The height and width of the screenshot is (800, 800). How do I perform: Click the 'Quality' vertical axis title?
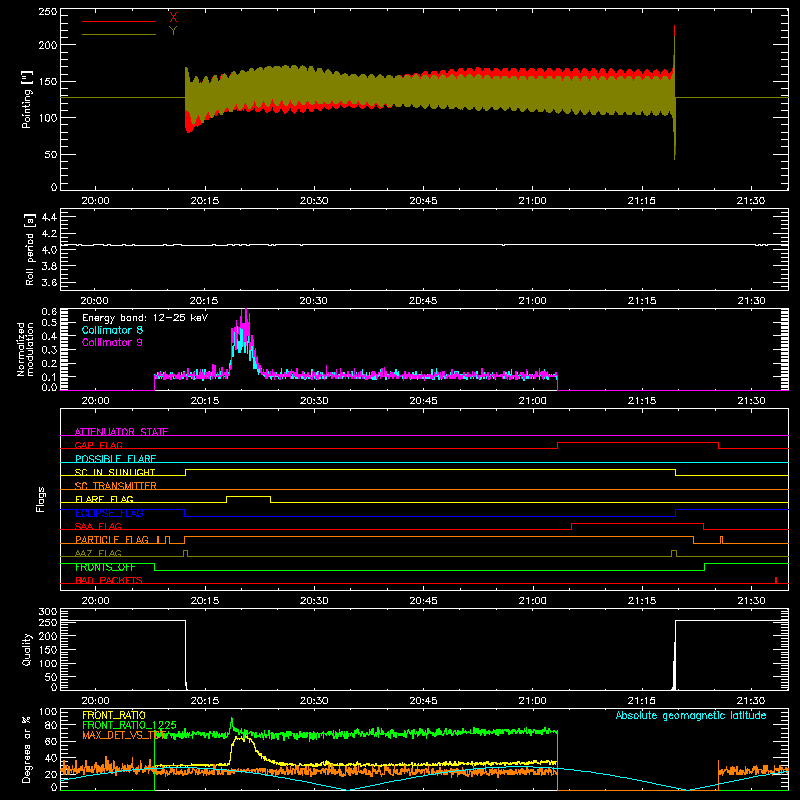[x=27, y=649]
